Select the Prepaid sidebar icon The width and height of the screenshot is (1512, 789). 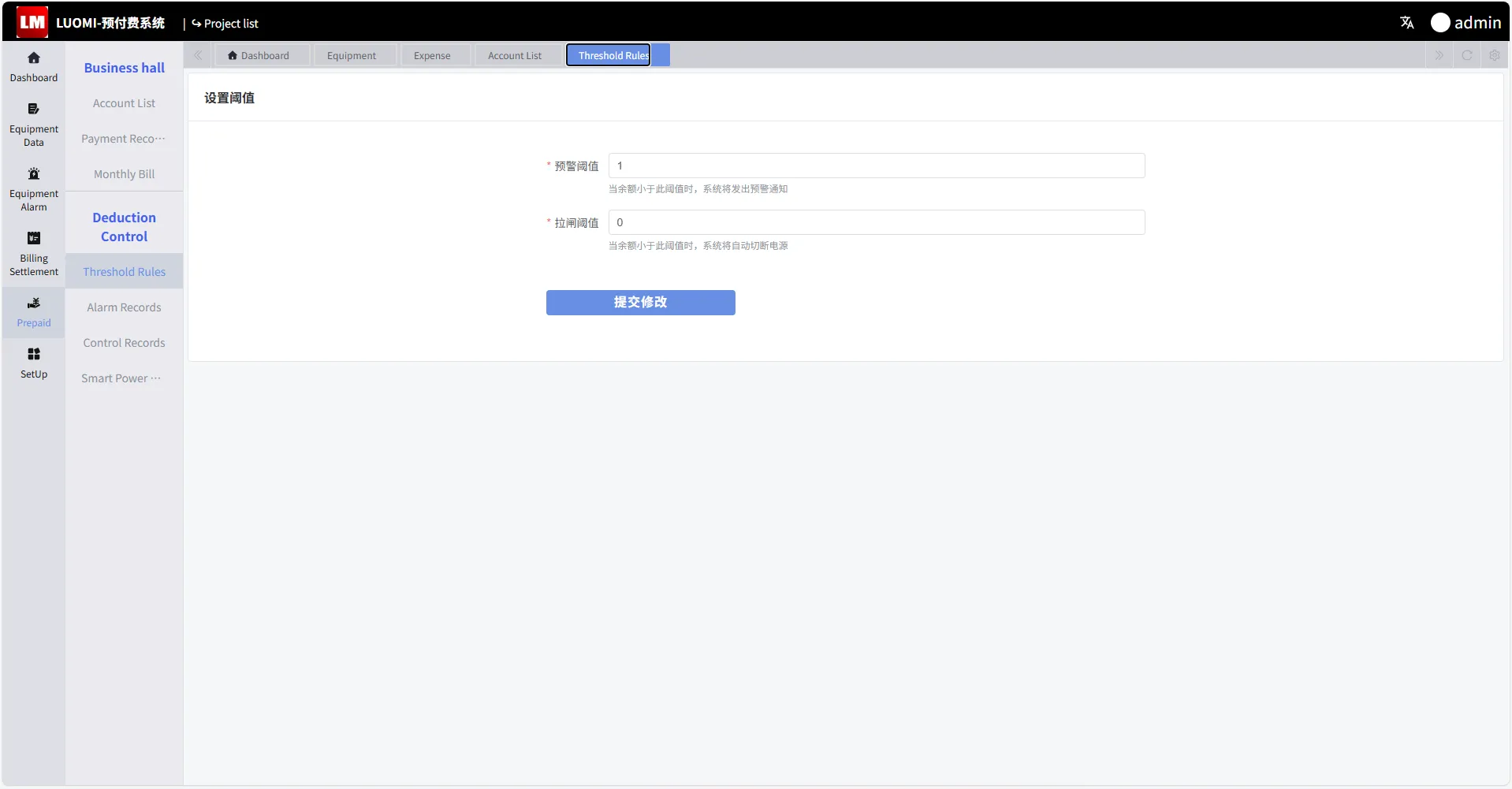33,303
